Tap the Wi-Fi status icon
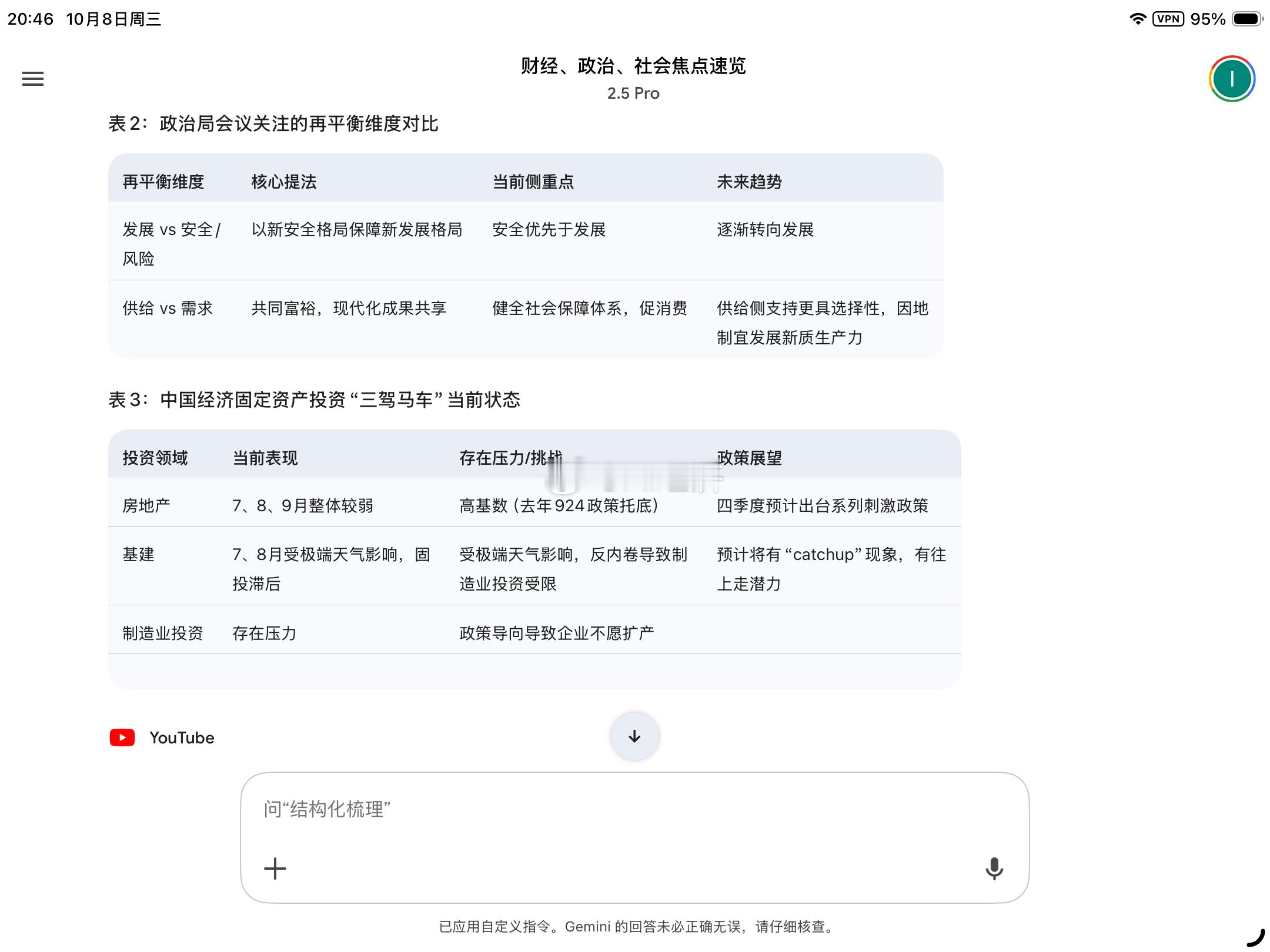 tap(1138, 19)
